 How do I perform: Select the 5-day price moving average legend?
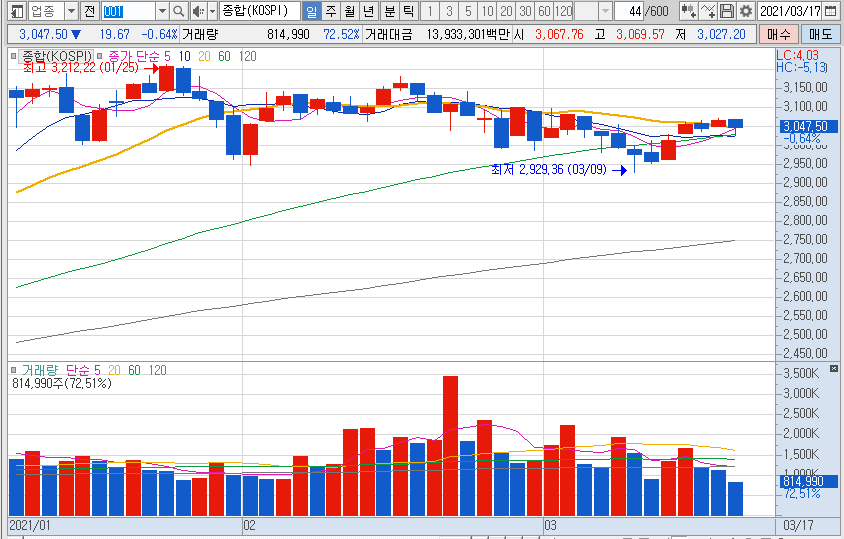click(x=167, y=56)
